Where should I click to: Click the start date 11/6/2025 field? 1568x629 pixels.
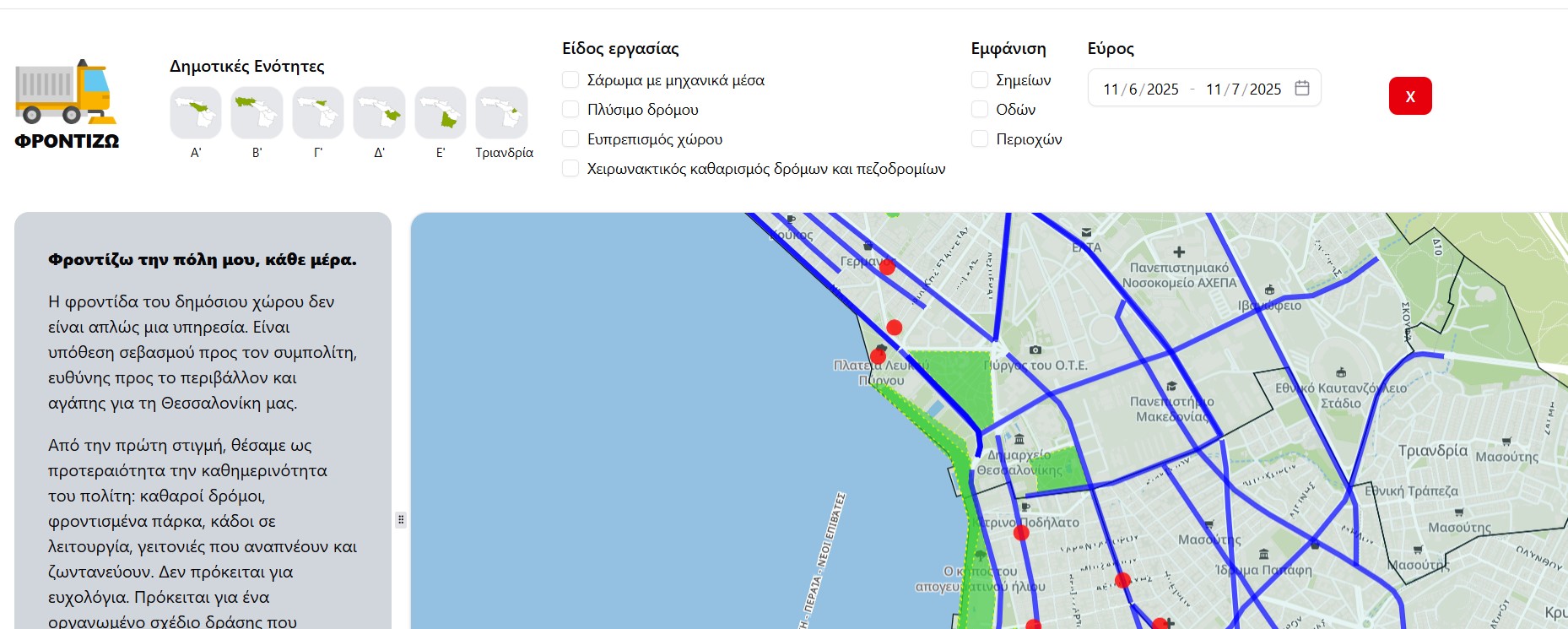pos(1140,89)
